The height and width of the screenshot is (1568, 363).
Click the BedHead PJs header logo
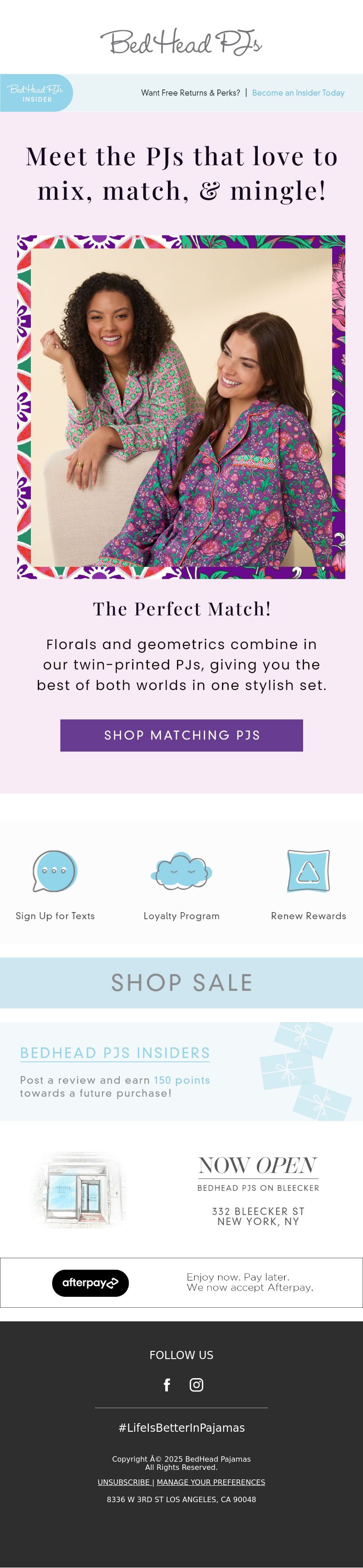pos(181,42)
